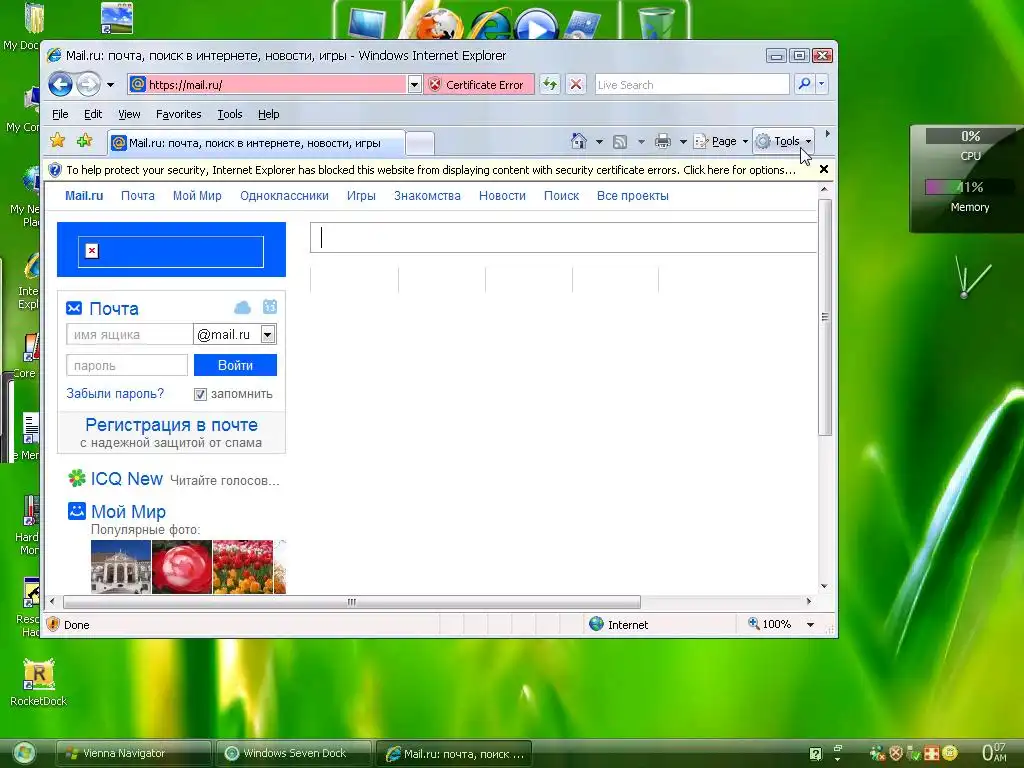Open Регистрация в почте link
1024x768 pixels.
[x=171, y=425]
